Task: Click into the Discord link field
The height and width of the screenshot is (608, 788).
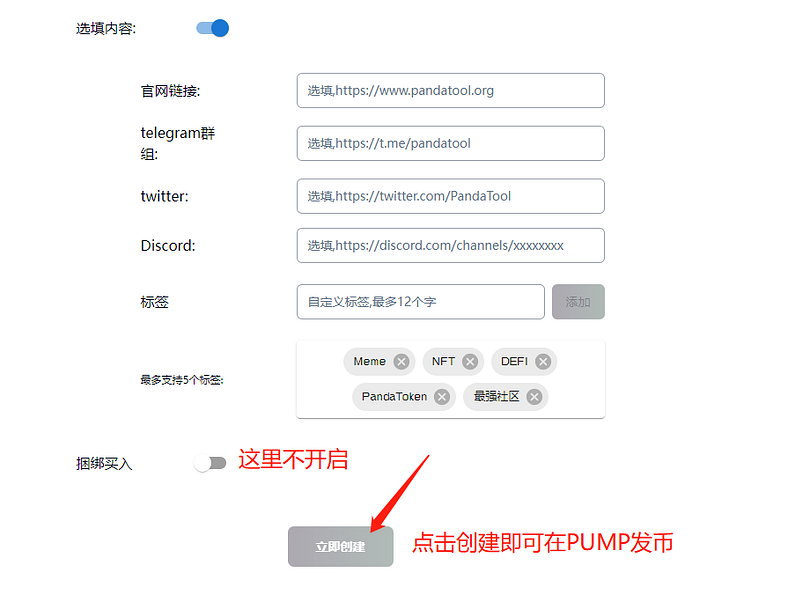Action: click(450, 245)
